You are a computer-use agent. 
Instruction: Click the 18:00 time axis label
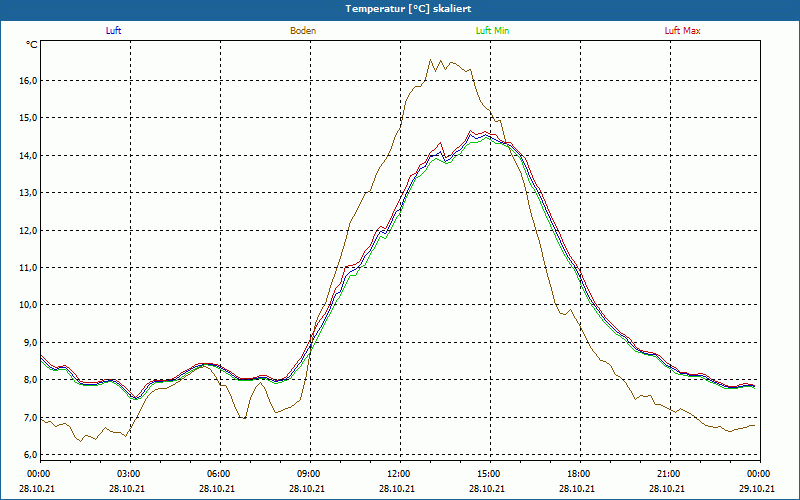pos(580,474)
